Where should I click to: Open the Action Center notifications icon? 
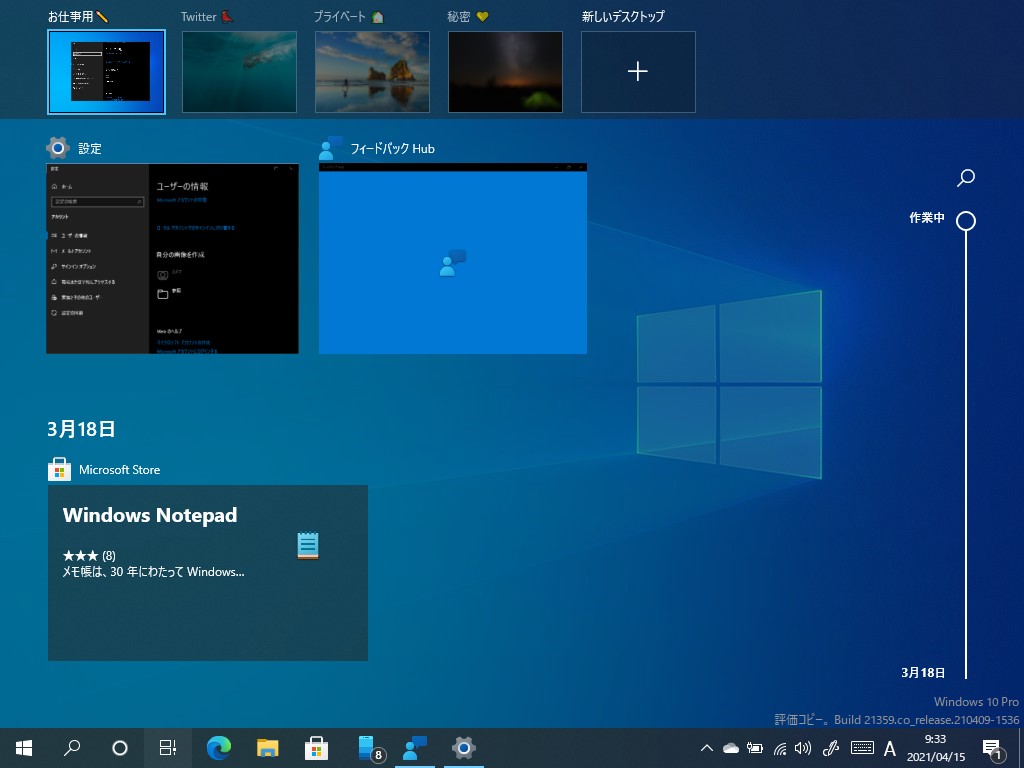pyautogui.click(x=993, y=749)
